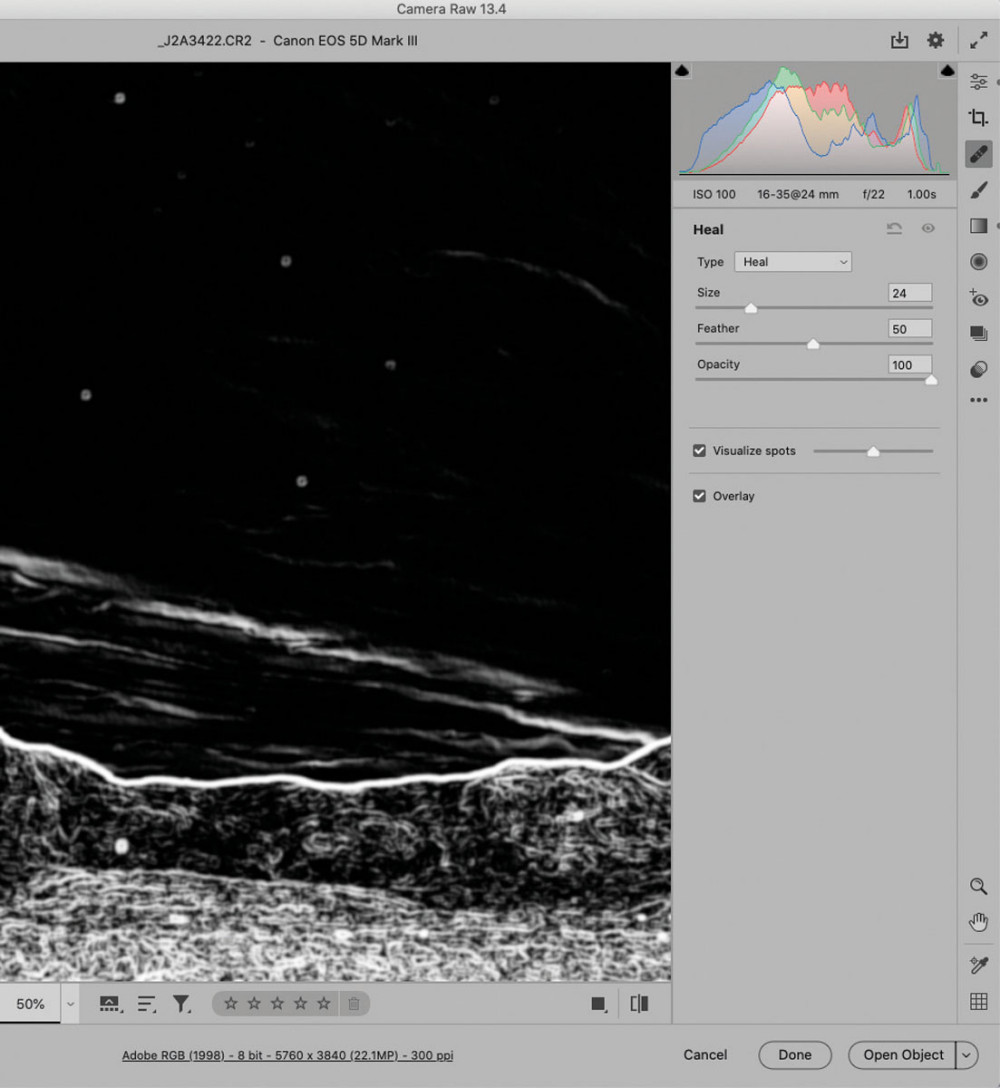Click the Size slider handle
Screen dimensions: 1000x1088
point(751,308)
